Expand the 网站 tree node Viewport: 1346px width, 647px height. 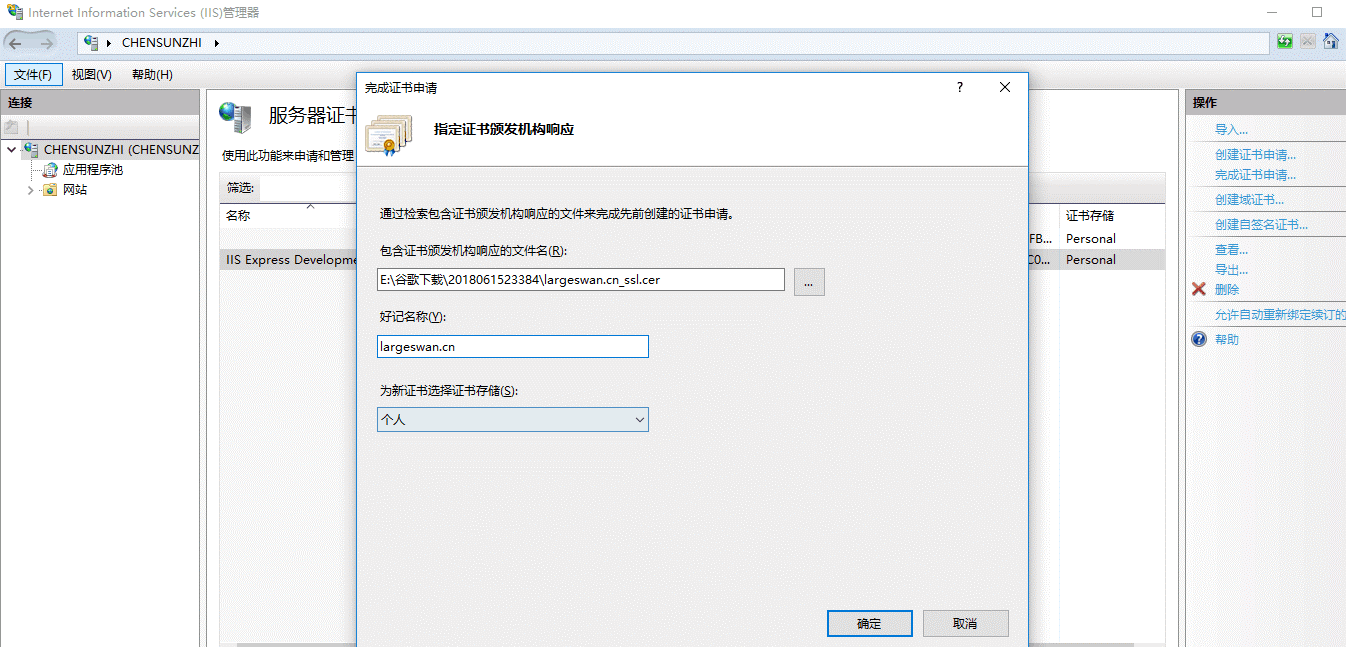tap(31, 190)
